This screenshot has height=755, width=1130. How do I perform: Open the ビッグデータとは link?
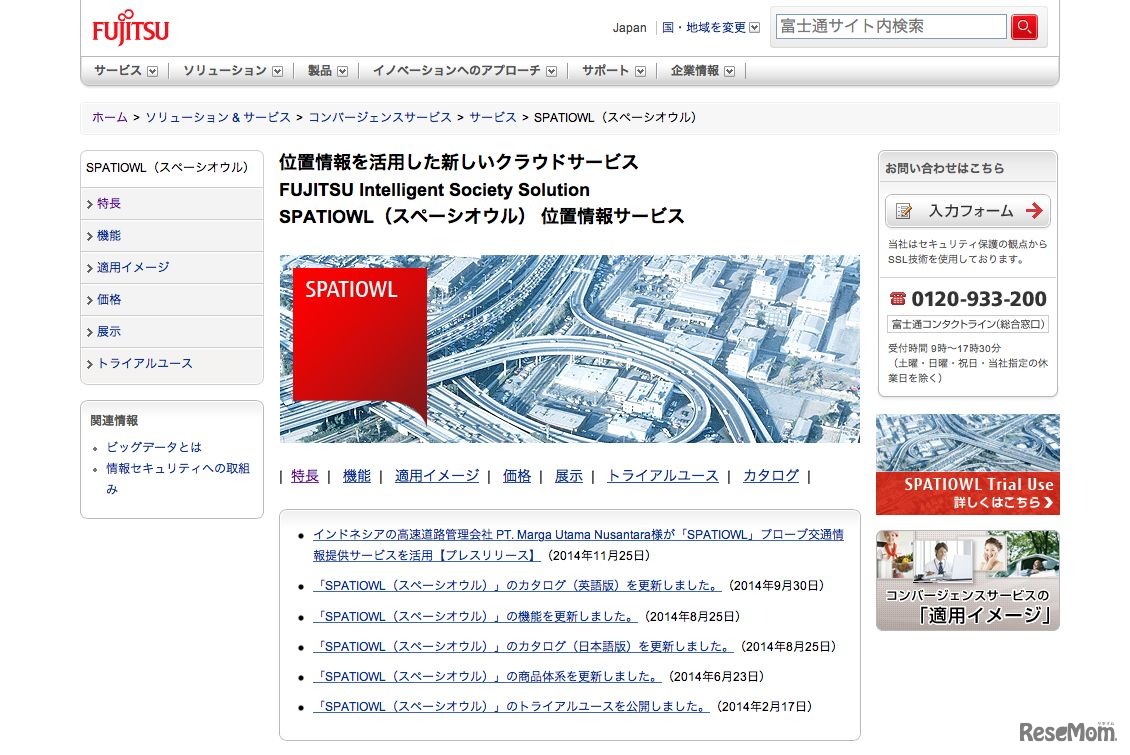[156, 447]
